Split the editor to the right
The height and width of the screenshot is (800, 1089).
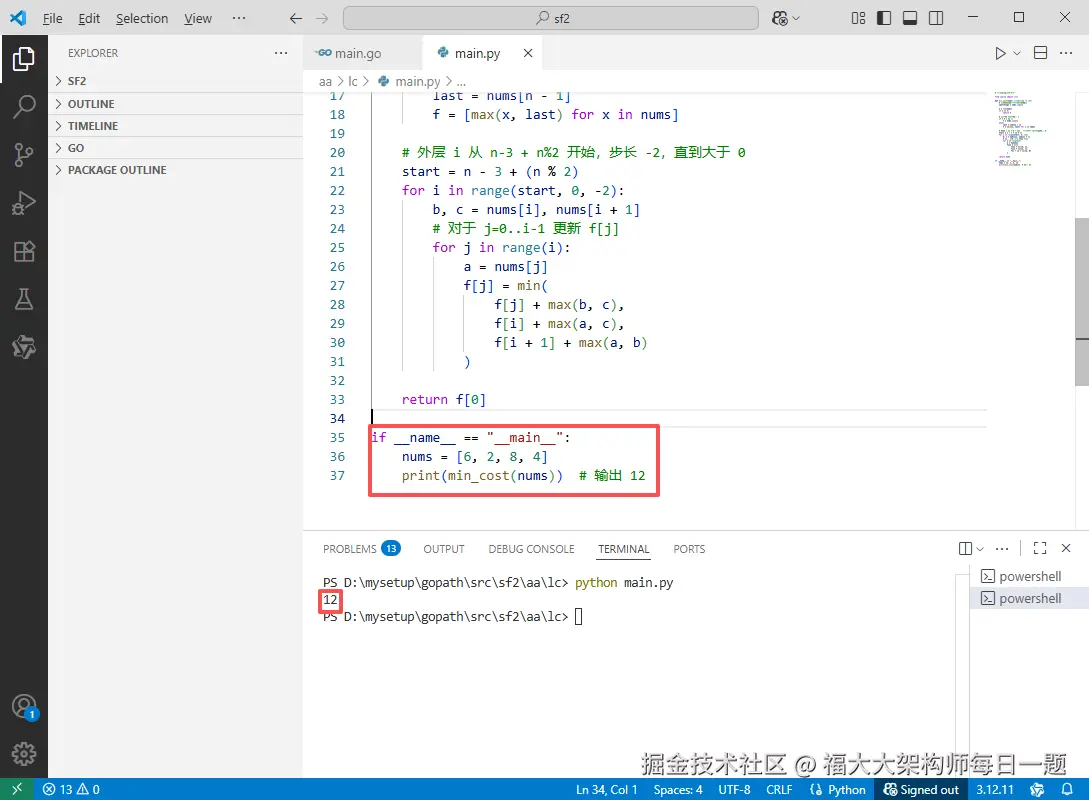click(1040, 53)
